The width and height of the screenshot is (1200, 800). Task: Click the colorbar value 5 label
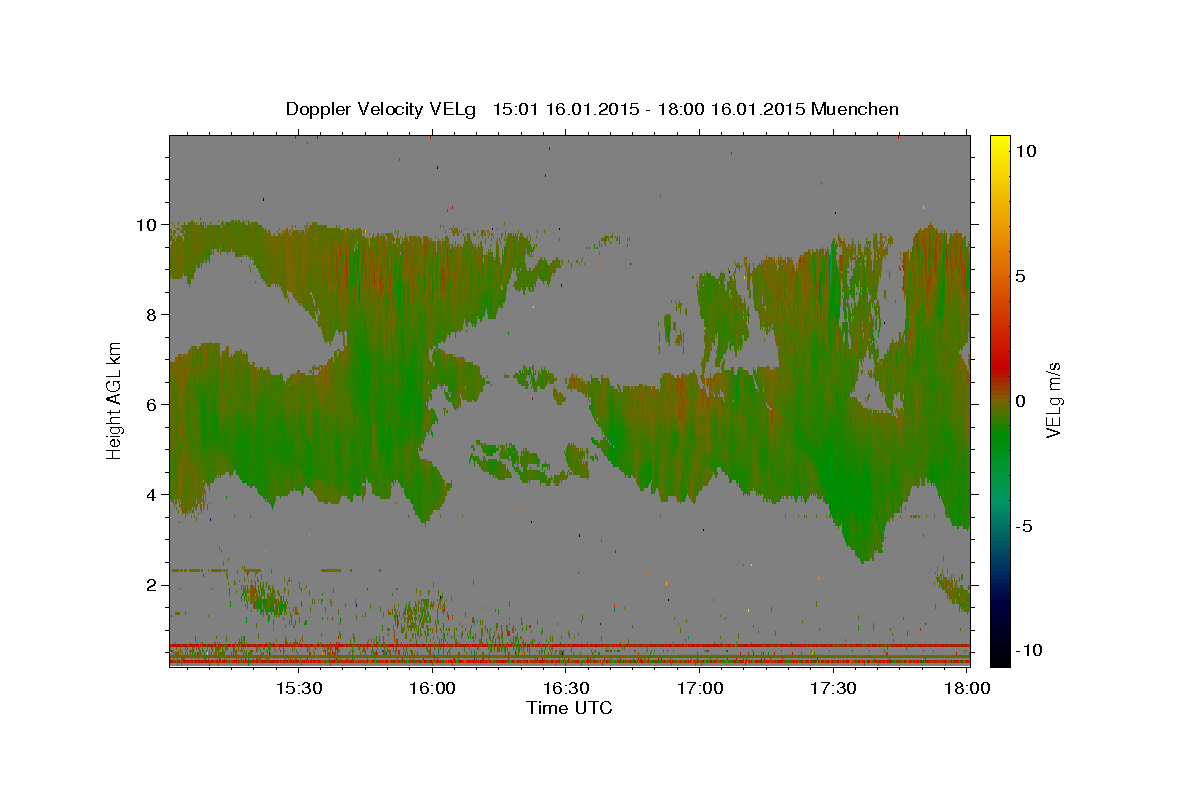1020,276
